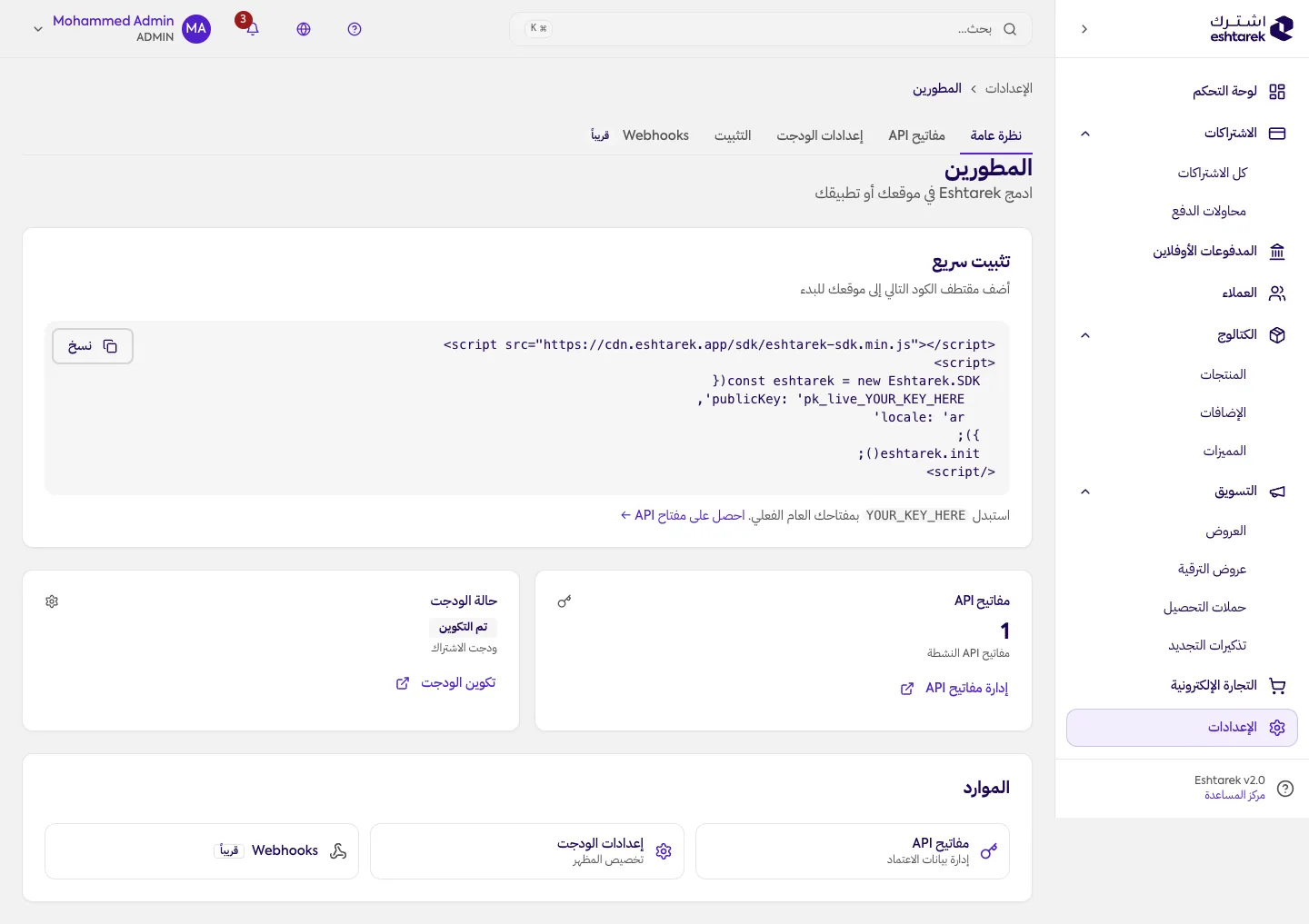This screenshot has height=924, width=1309.
Task: Click the globe language icon
Action: (x=304, y=29)
